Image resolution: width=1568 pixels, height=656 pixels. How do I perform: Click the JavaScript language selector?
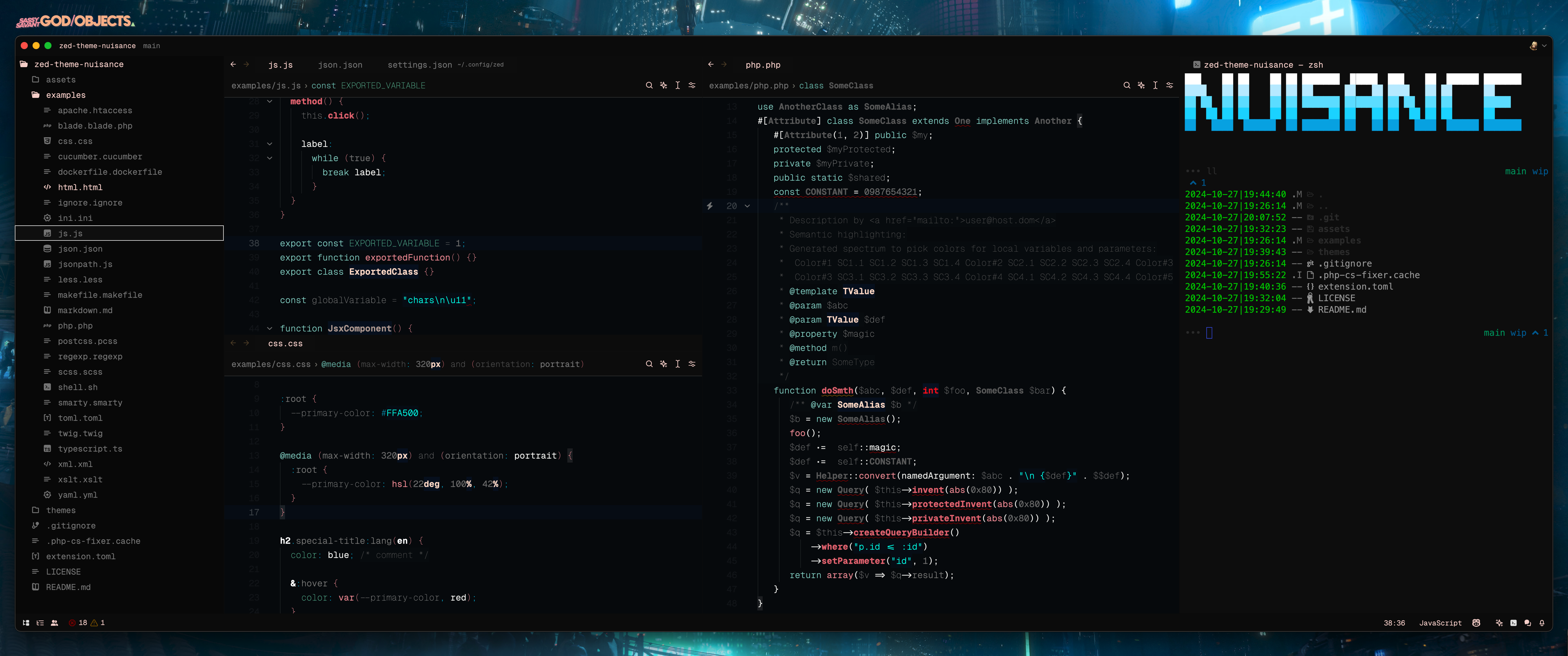(1440, 623)
